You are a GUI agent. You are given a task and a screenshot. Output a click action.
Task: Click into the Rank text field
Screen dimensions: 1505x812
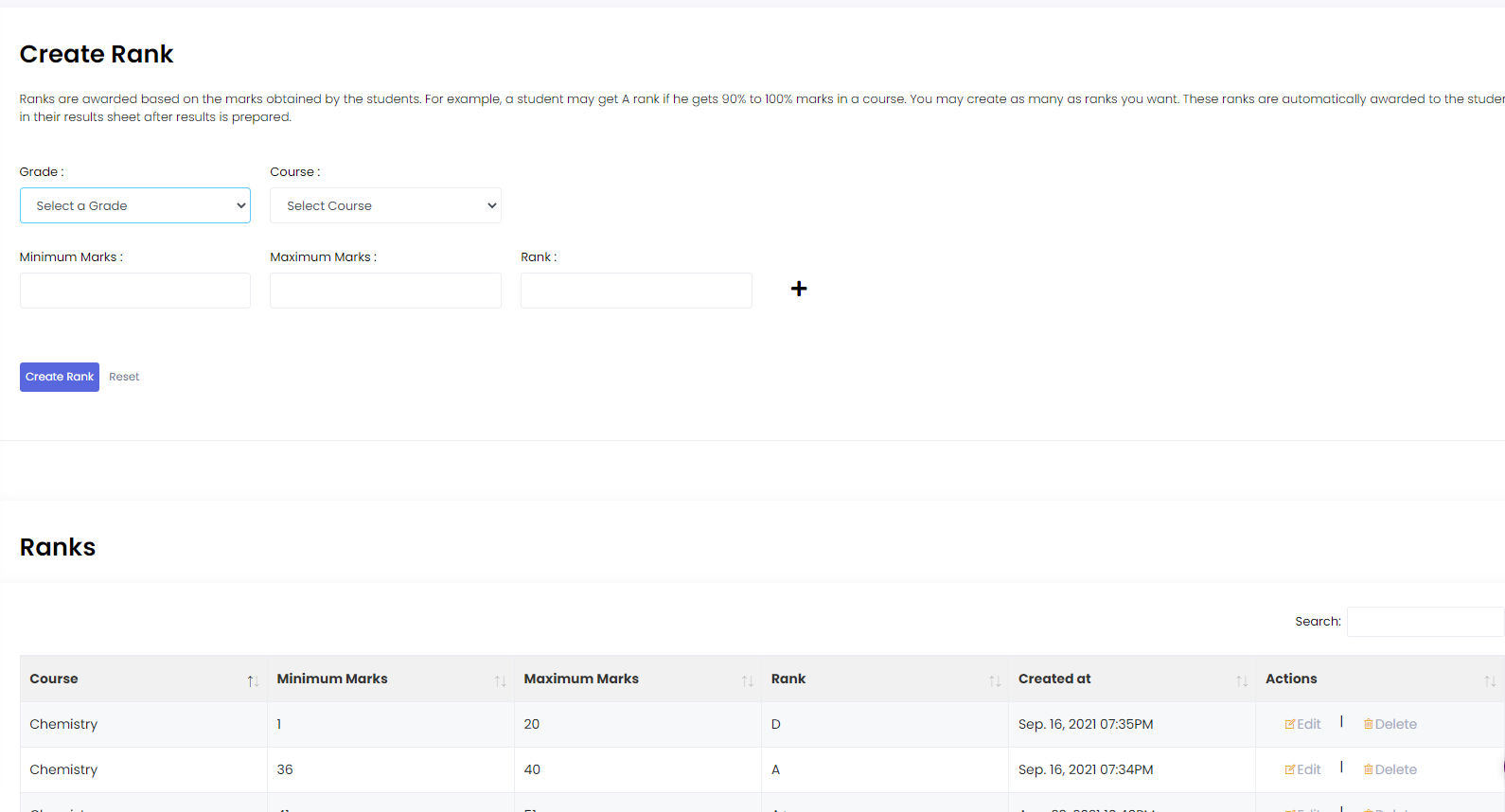pyautogui.click(x=636, y=291)
